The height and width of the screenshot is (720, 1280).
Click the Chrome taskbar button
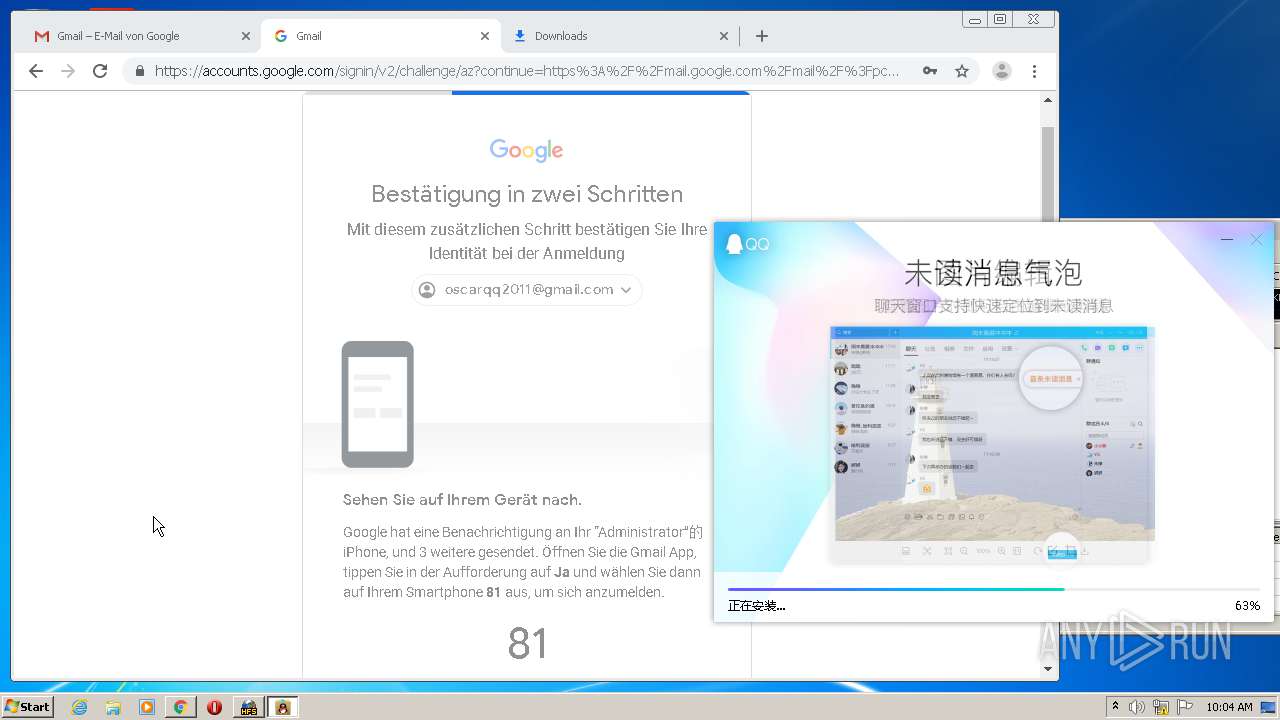coord(180,707)
